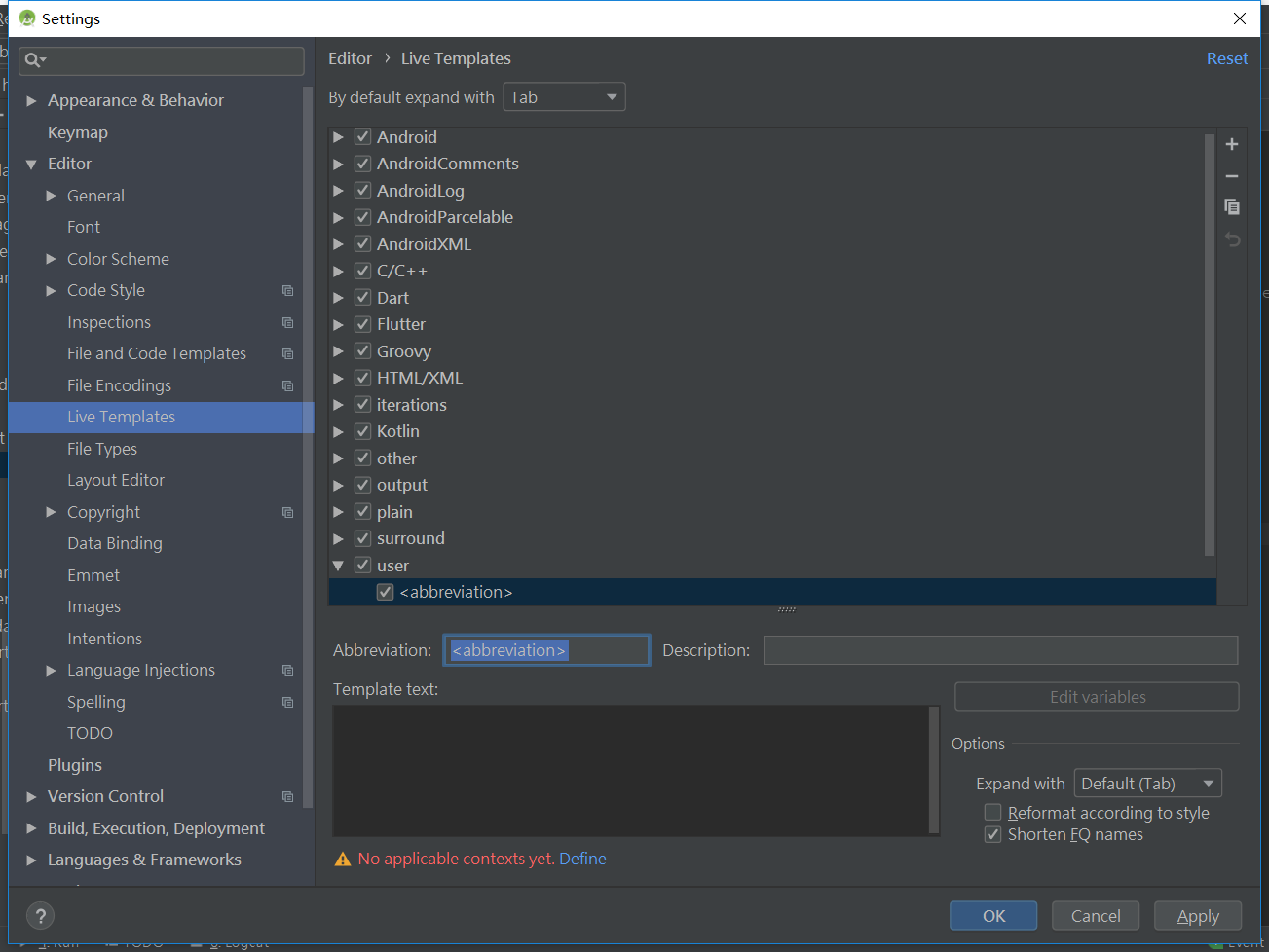Select Font in the Editor settings
This screenshot has height=952, width=1269.
(x=84, y=227)
